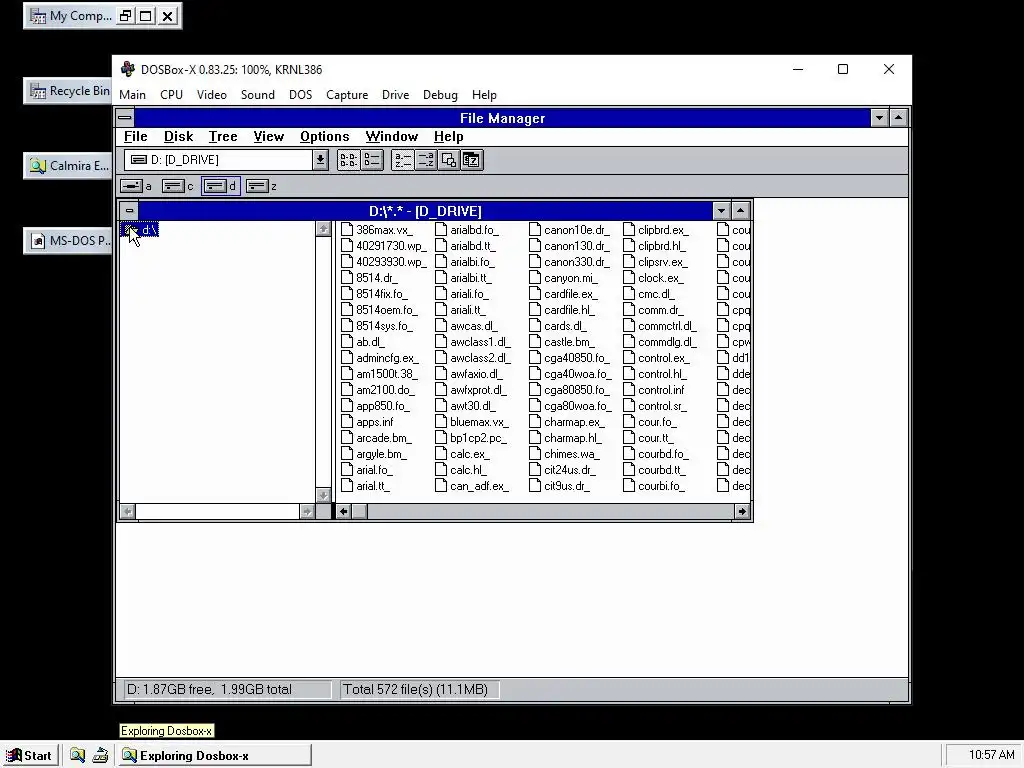Click the icon of file 8514.dr_

point(347,278)
